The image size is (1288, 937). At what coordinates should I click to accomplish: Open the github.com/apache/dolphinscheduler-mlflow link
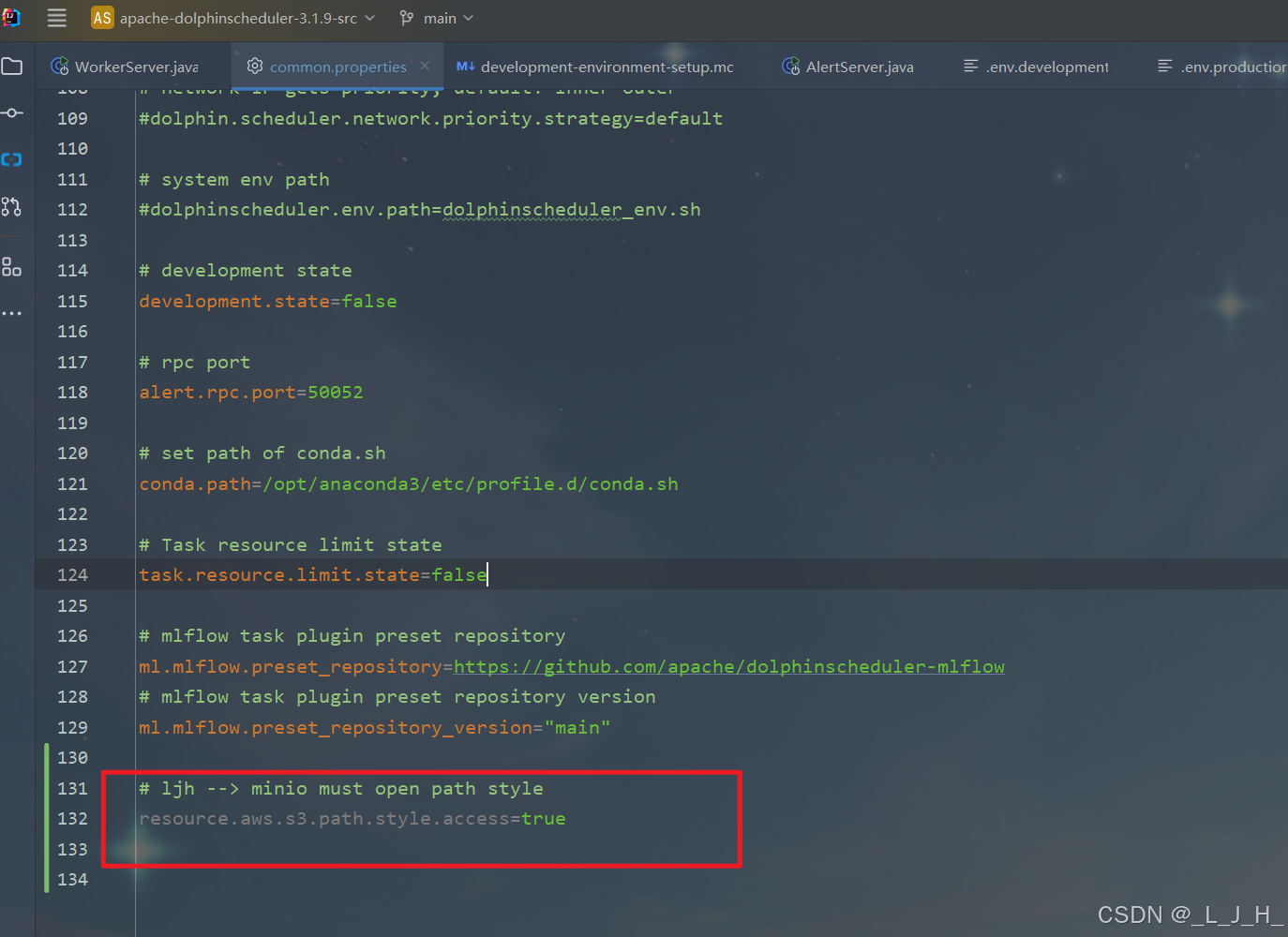[x=729, y=666]
